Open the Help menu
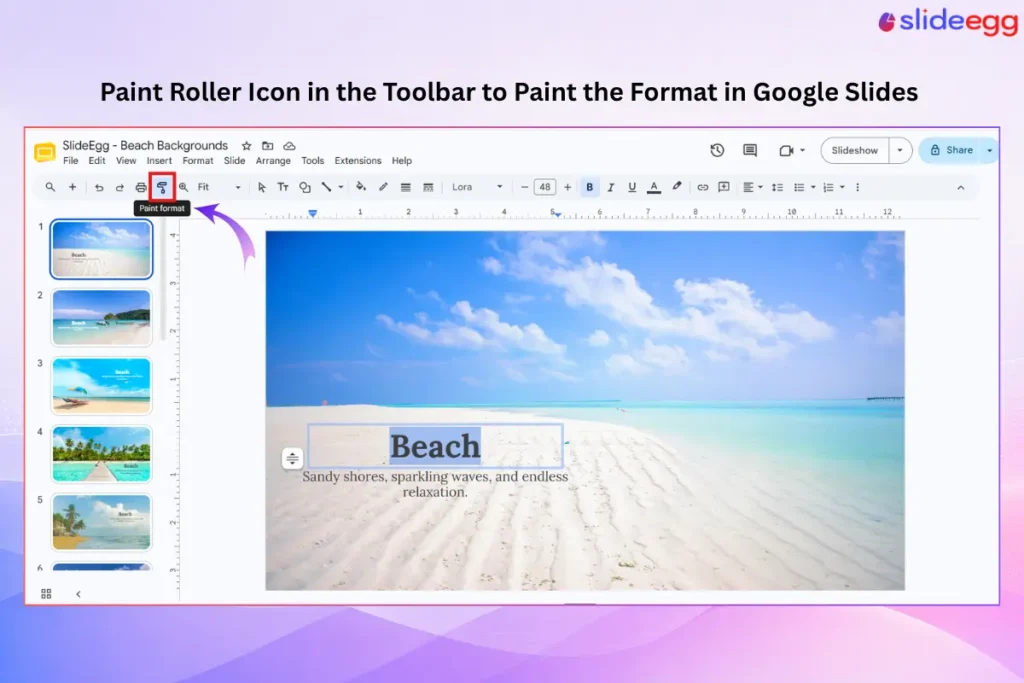Image resolution: width=1024 pixels, height=683 pixels. 402,161
